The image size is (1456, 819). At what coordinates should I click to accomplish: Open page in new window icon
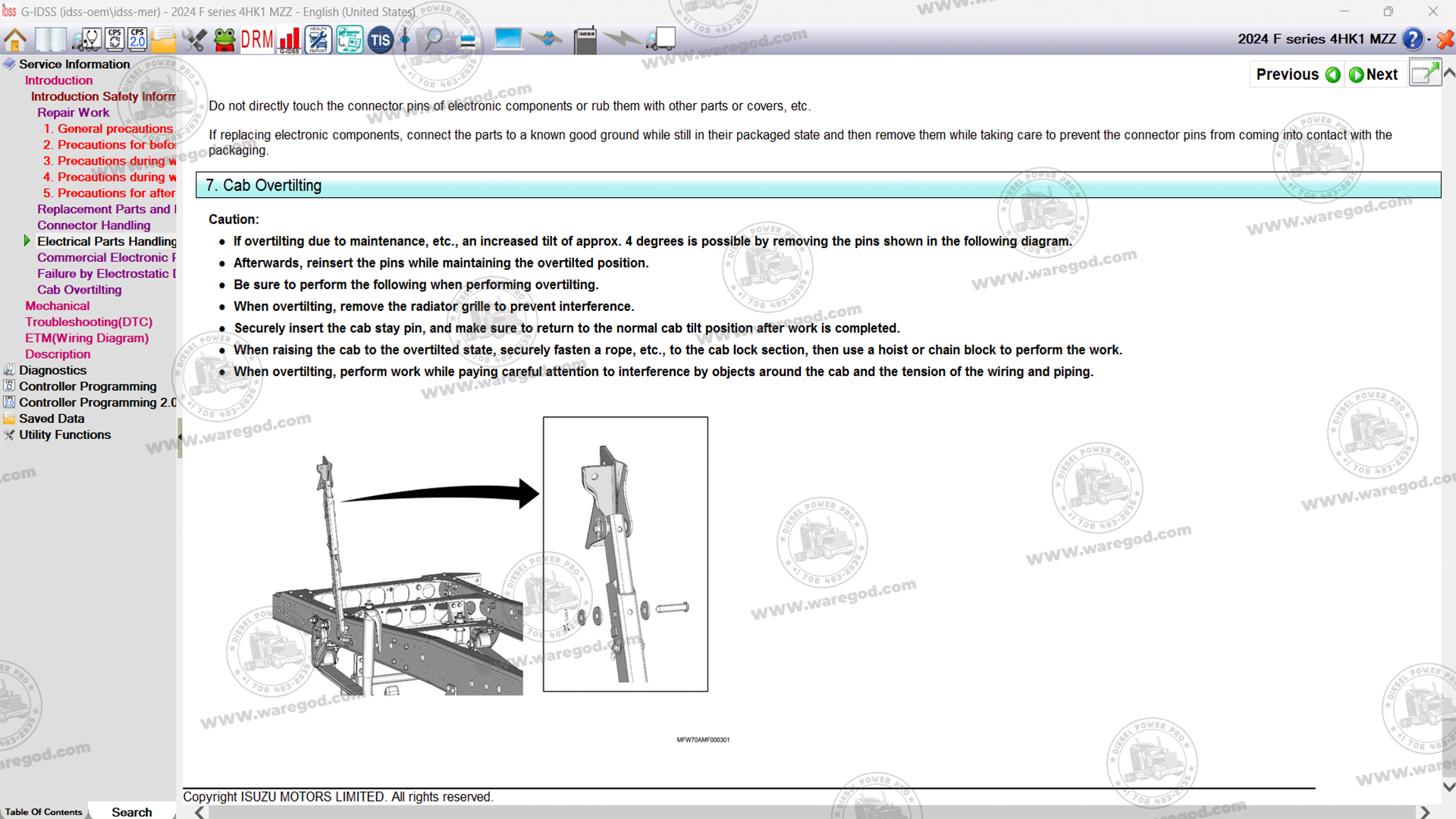(x=1424, y=74)
